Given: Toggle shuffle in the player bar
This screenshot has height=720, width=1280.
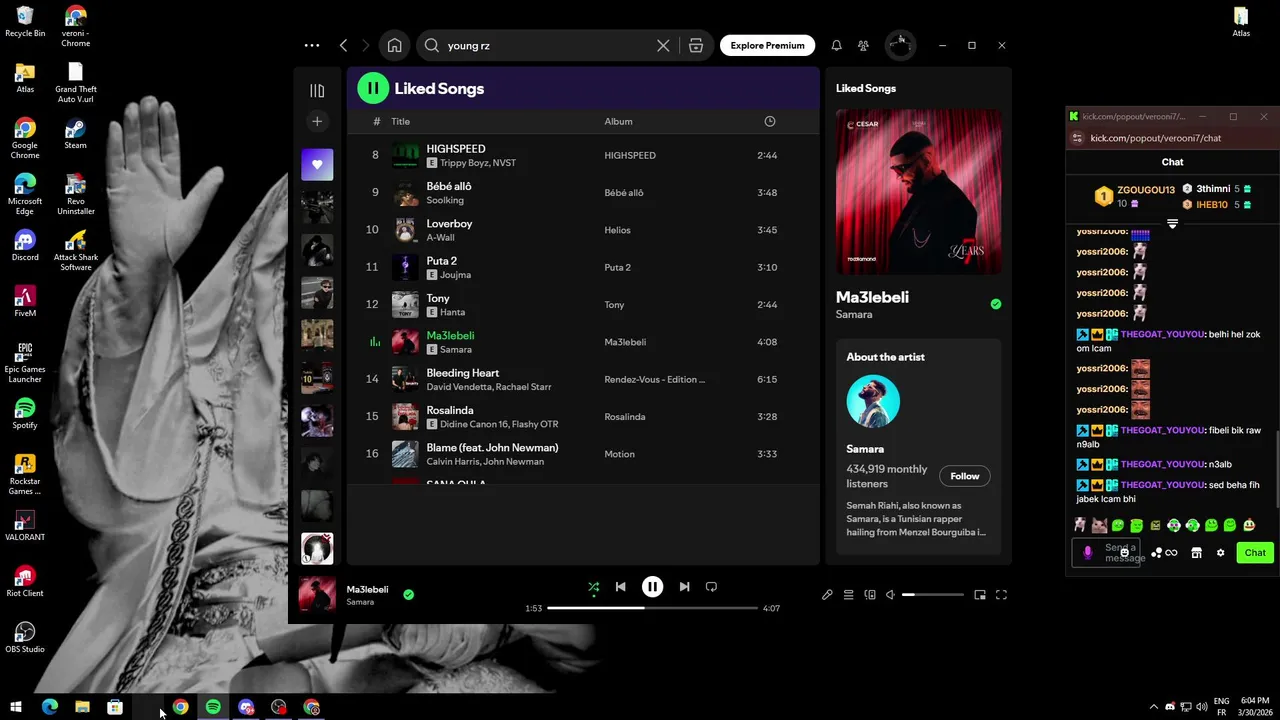Looking at the screenshot, I should coord(593,587).
